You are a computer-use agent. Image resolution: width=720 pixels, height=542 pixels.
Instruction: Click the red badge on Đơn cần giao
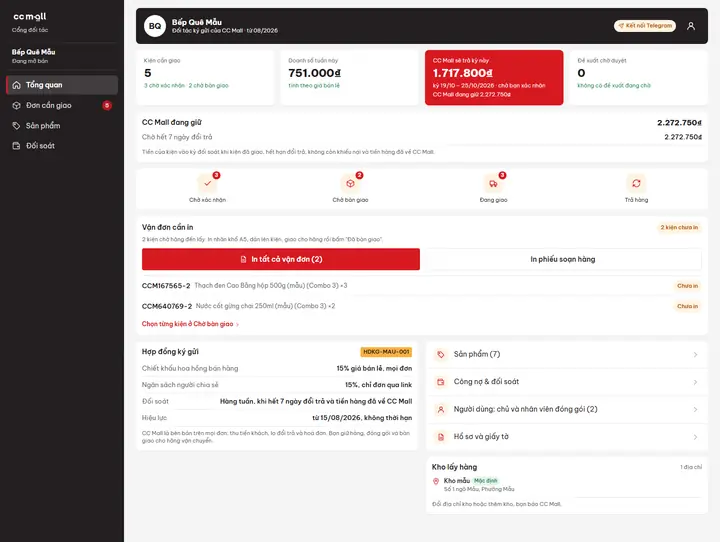click(107, 105)
